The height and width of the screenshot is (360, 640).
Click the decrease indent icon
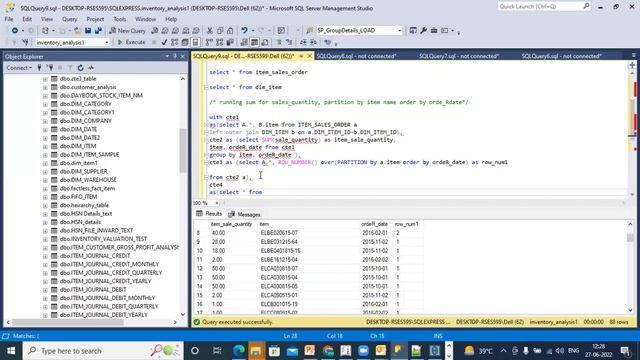coord(303,42)
